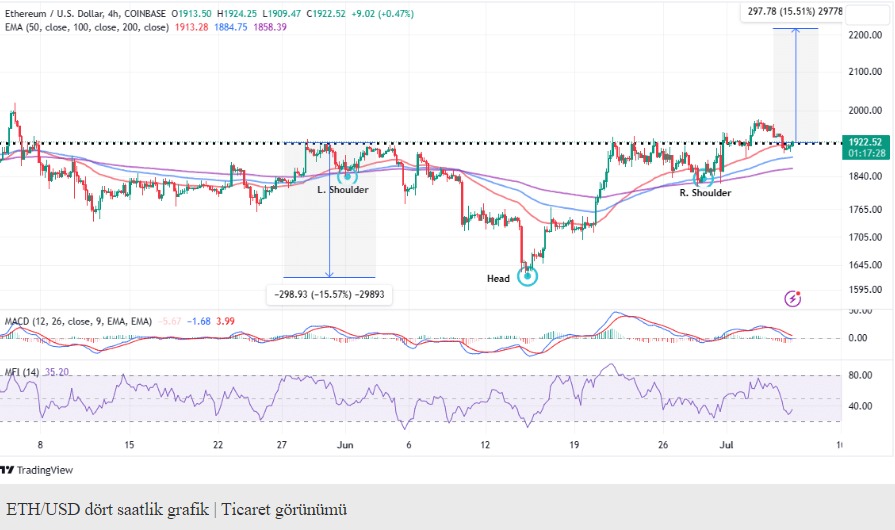Screen dimensions: 895x530
Task: Open the MACD (12, 26, close, 9) indicator legend
Action: [78, 321]
